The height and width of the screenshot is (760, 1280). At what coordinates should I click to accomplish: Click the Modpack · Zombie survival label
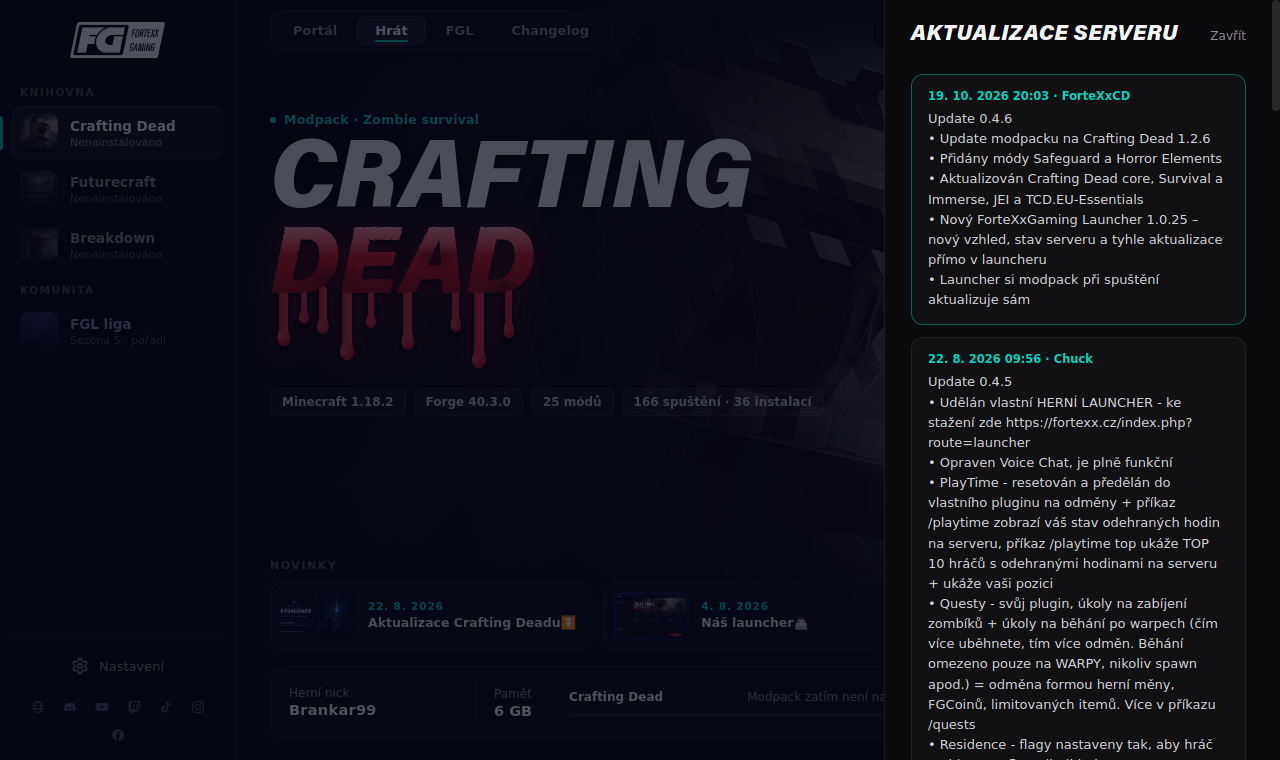(x=381, y=120)
